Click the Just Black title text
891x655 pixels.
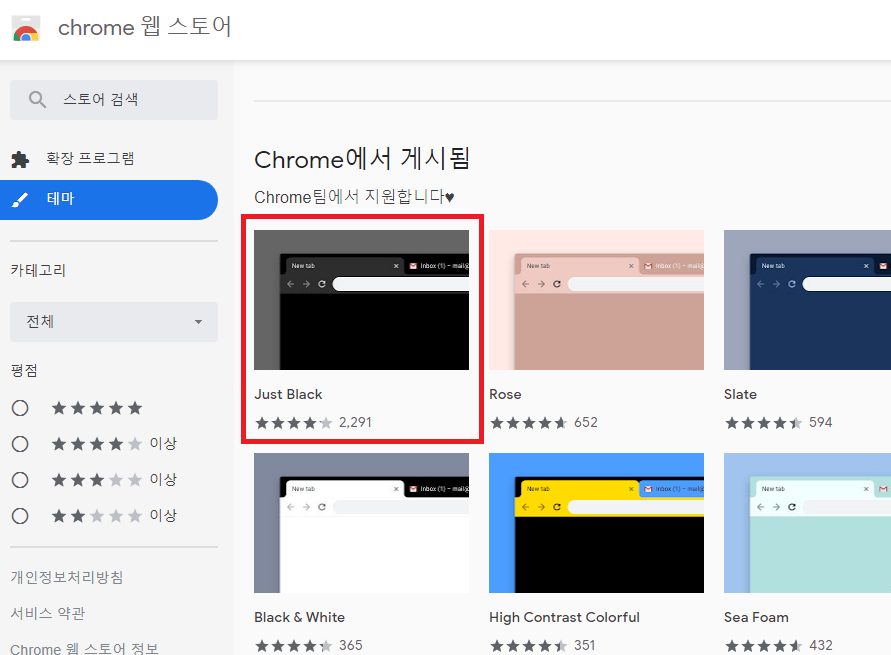(x=288, y=394)
